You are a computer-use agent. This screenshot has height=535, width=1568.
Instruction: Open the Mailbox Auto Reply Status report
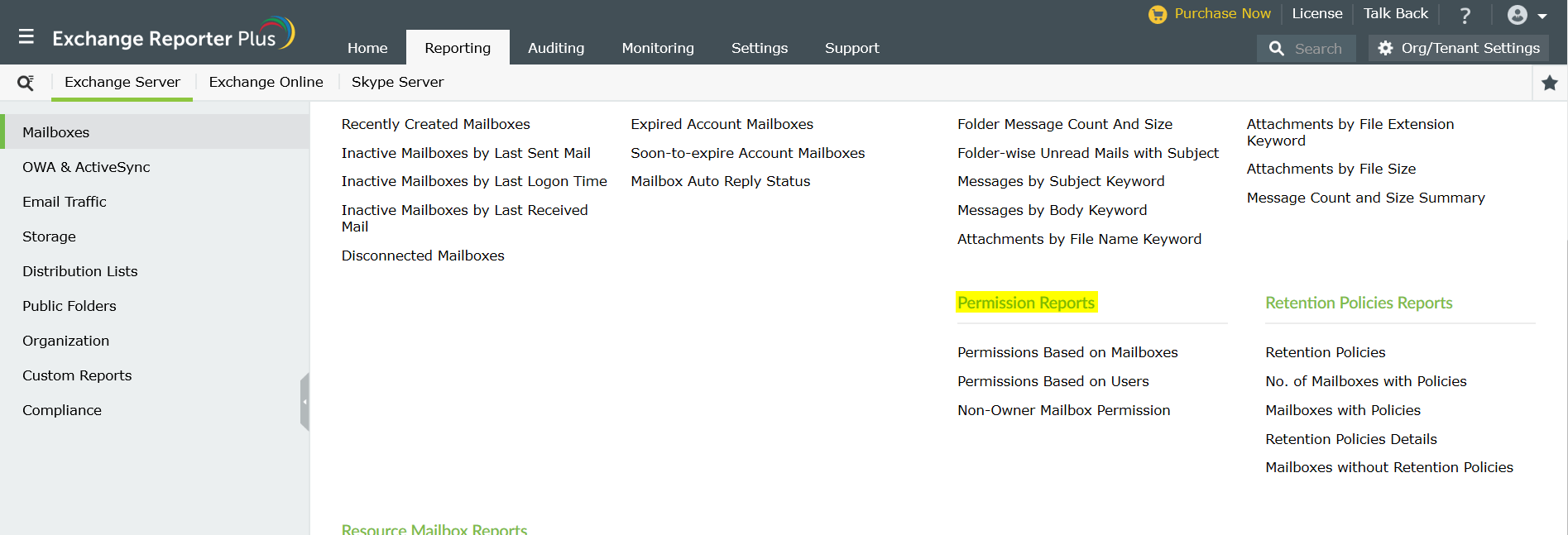[720, 181]
